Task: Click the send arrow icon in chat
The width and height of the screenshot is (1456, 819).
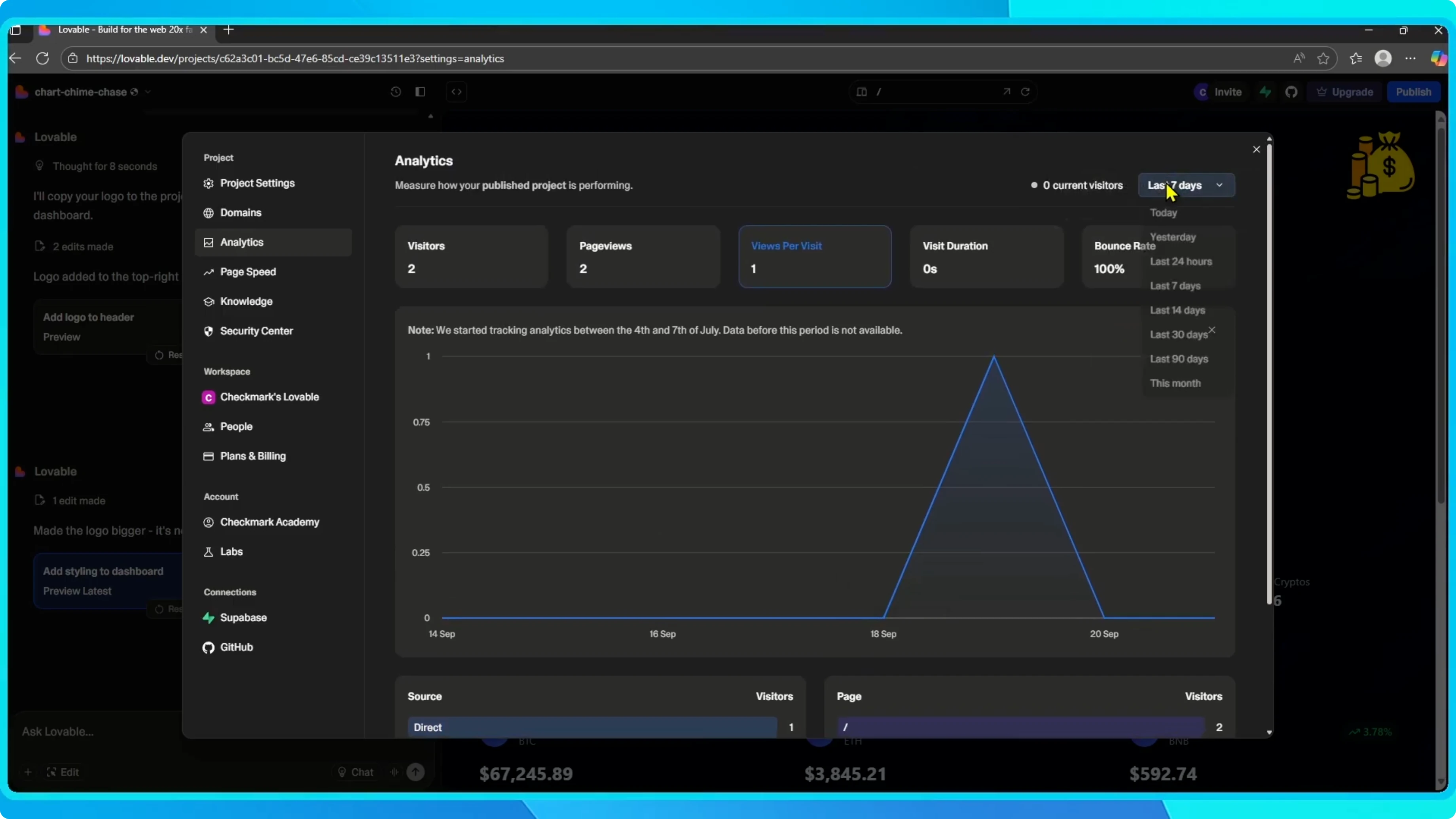Action: [x=415, y=772]
